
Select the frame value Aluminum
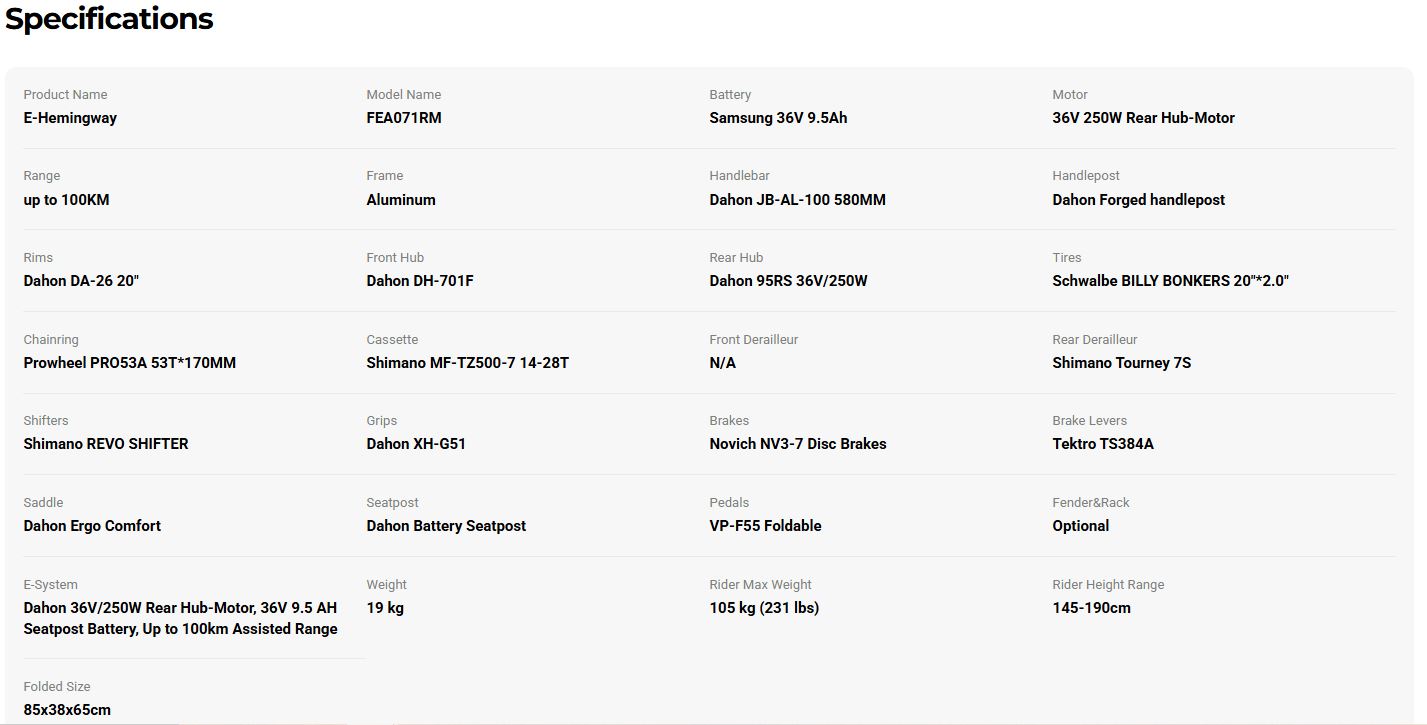pos(401,200)
